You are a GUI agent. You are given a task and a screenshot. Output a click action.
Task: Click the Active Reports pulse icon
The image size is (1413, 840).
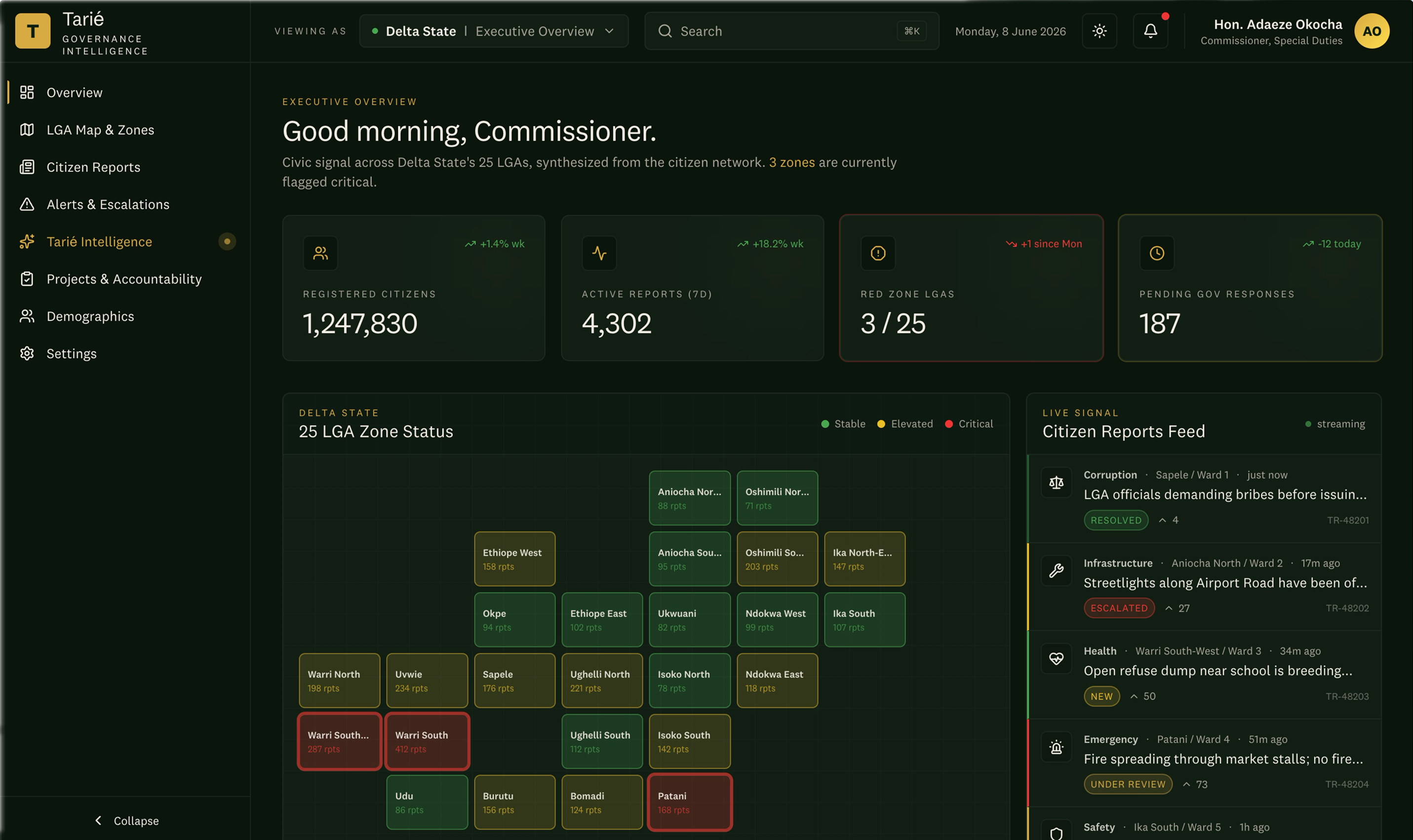[599, 253]
